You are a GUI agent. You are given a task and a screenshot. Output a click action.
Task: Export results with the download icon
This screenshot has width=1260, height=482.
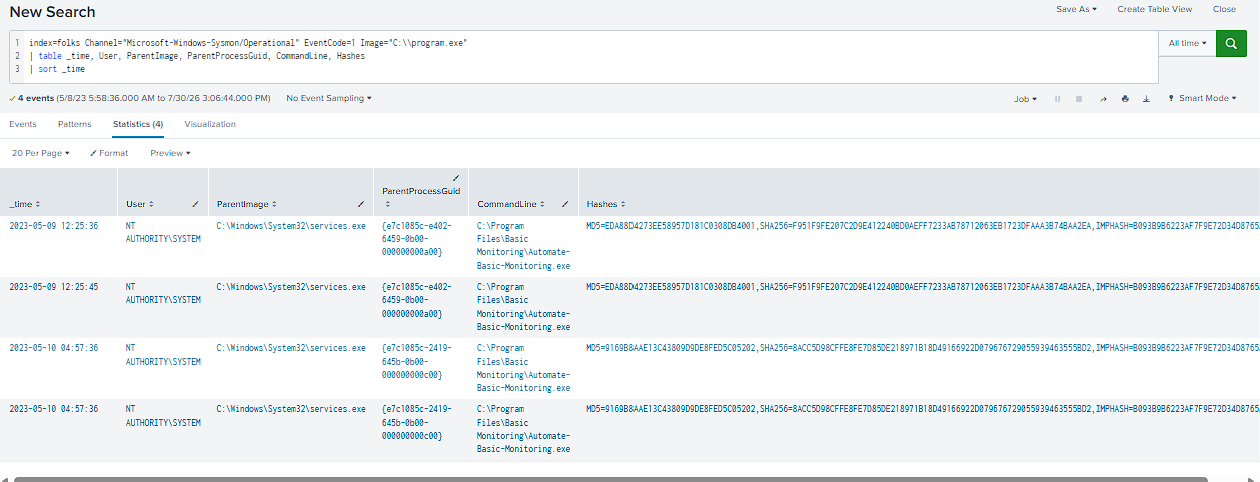point(1146,99)
